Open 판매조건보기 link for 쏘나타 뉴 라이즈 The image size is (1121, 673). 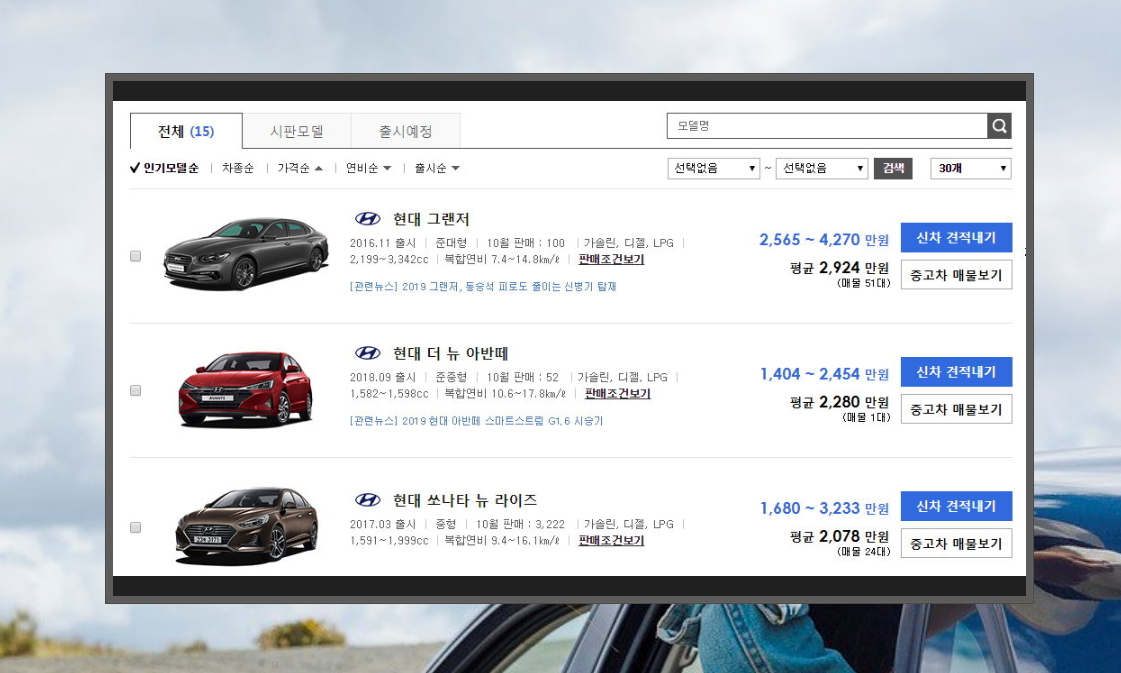[611, 540]
